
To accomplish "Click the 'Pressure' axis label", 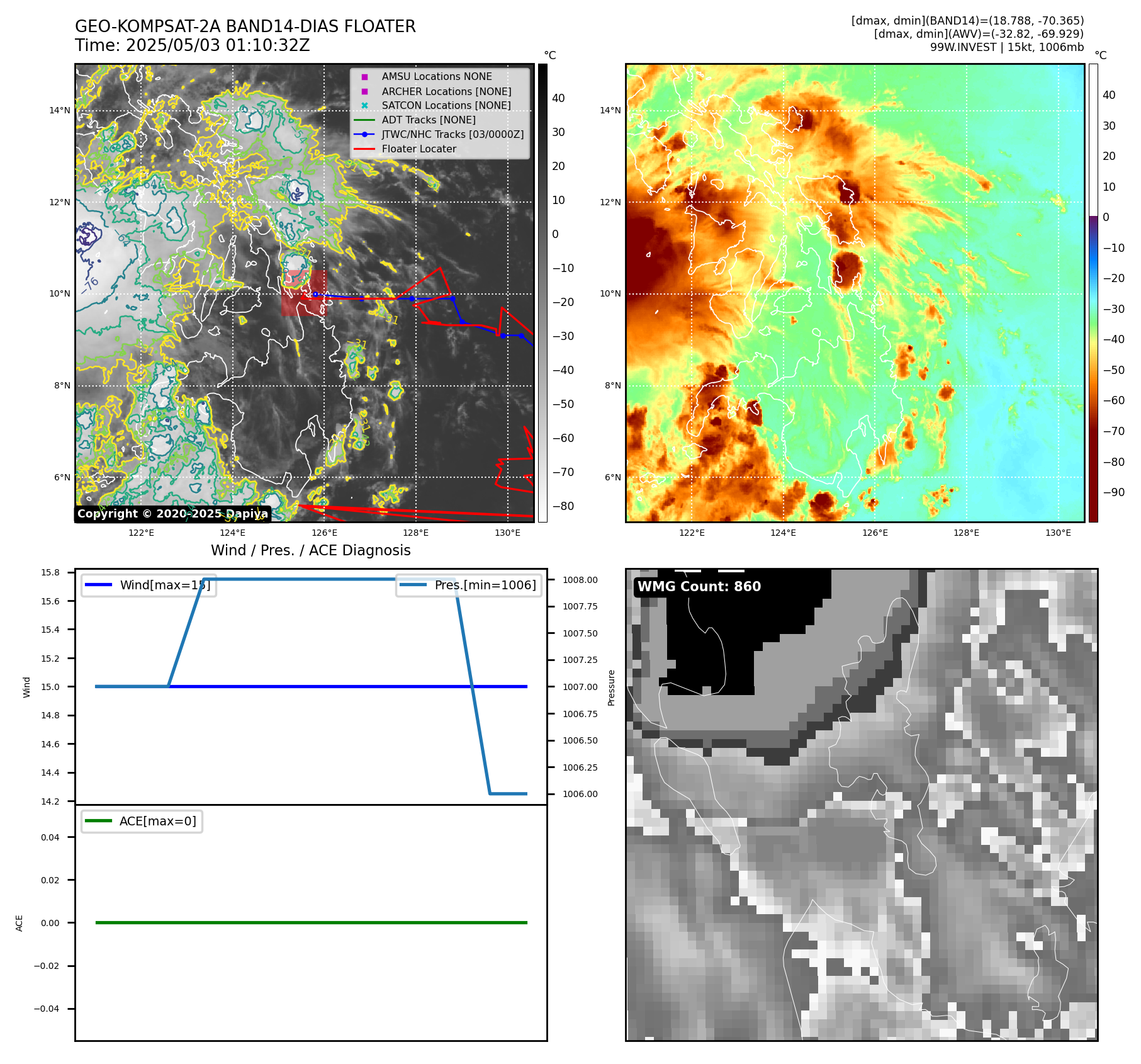I will [611, 688].
